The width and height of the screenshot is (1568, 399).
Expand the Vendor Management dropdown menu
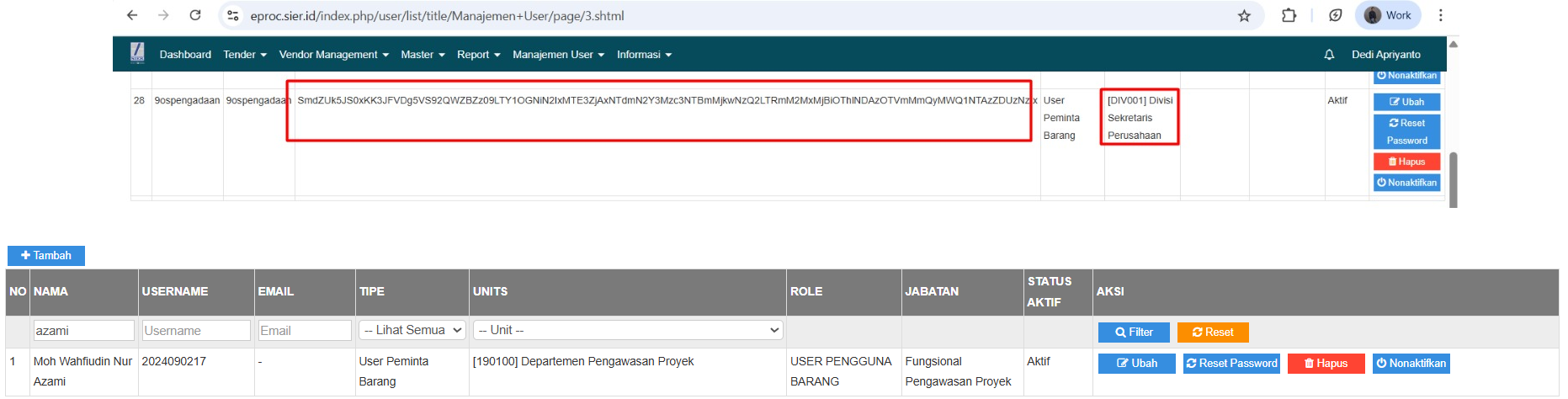point(334,55)
